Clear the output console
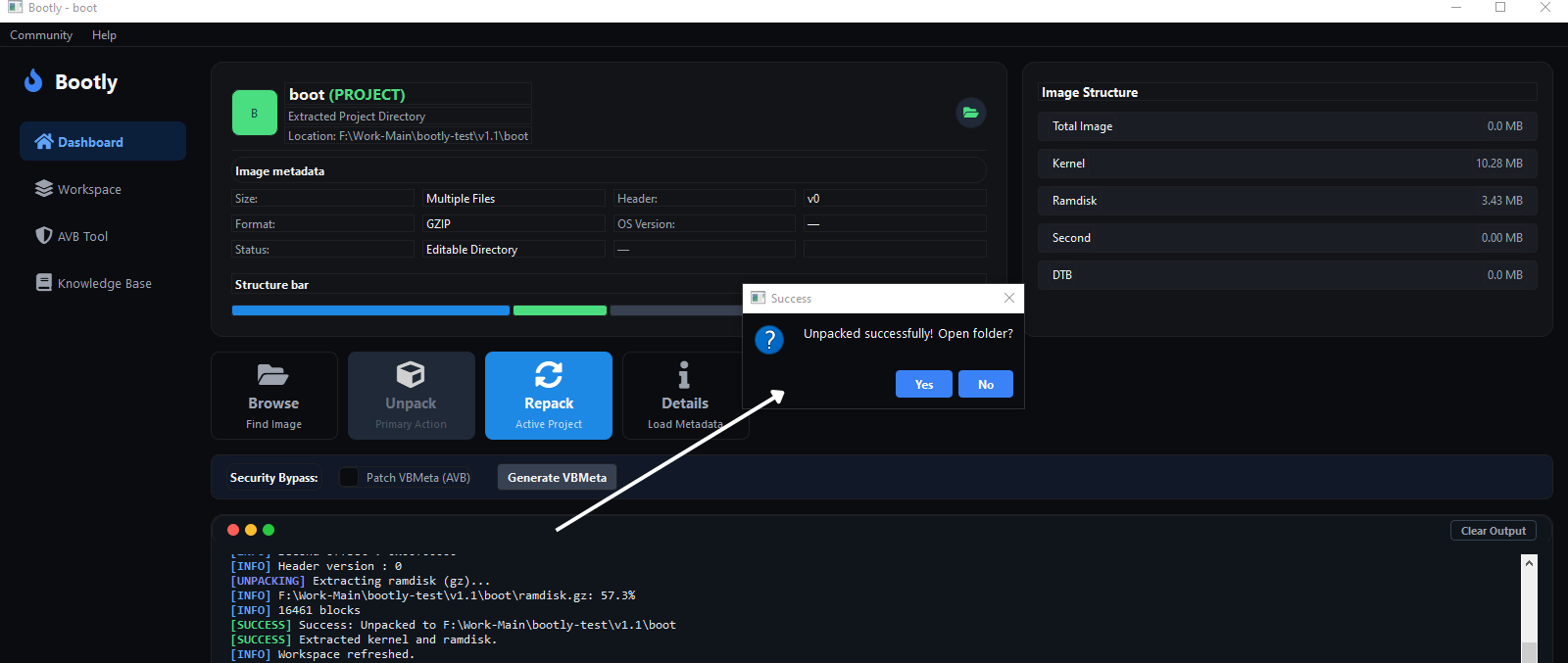 click(x=1494, y=531)
